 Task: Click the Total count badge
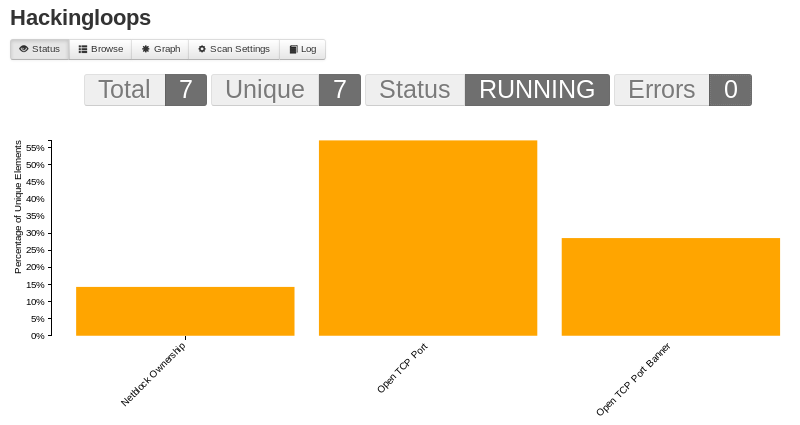(x=185, y=90)
